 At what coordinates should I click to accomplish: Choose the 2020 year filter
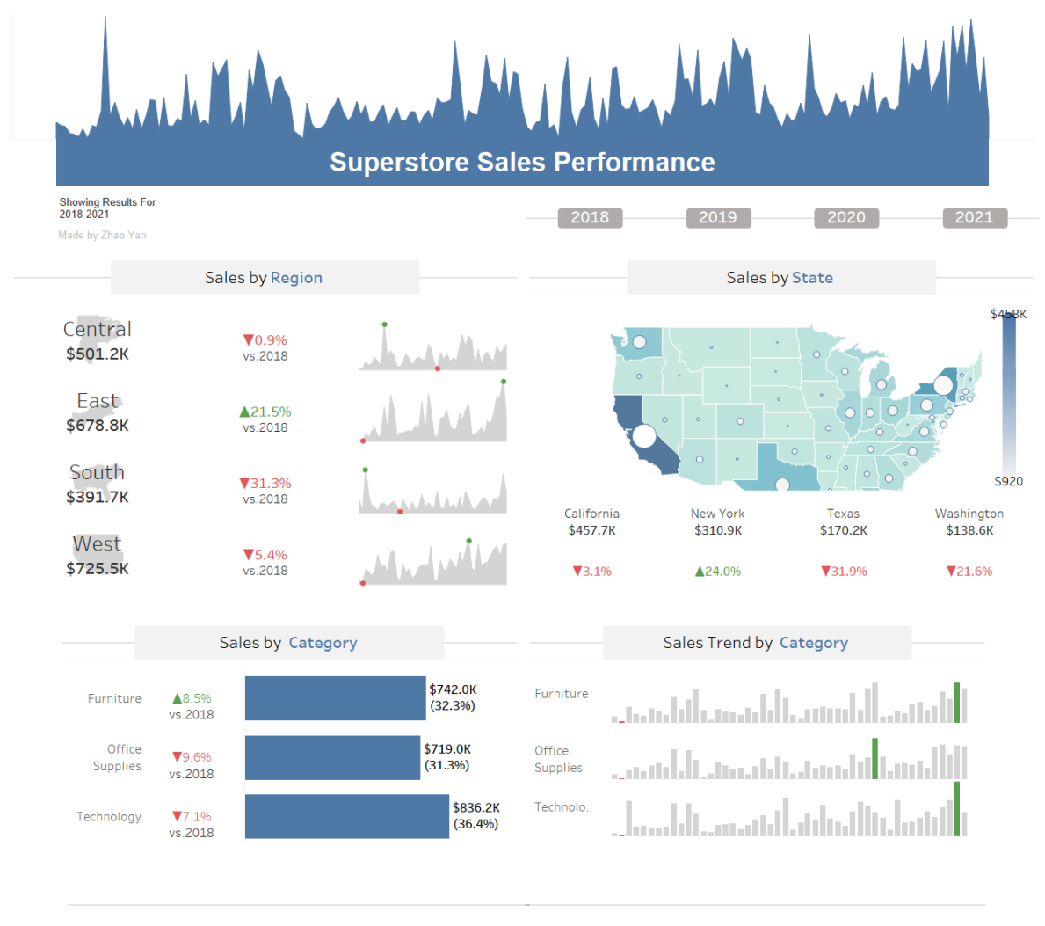846,217
